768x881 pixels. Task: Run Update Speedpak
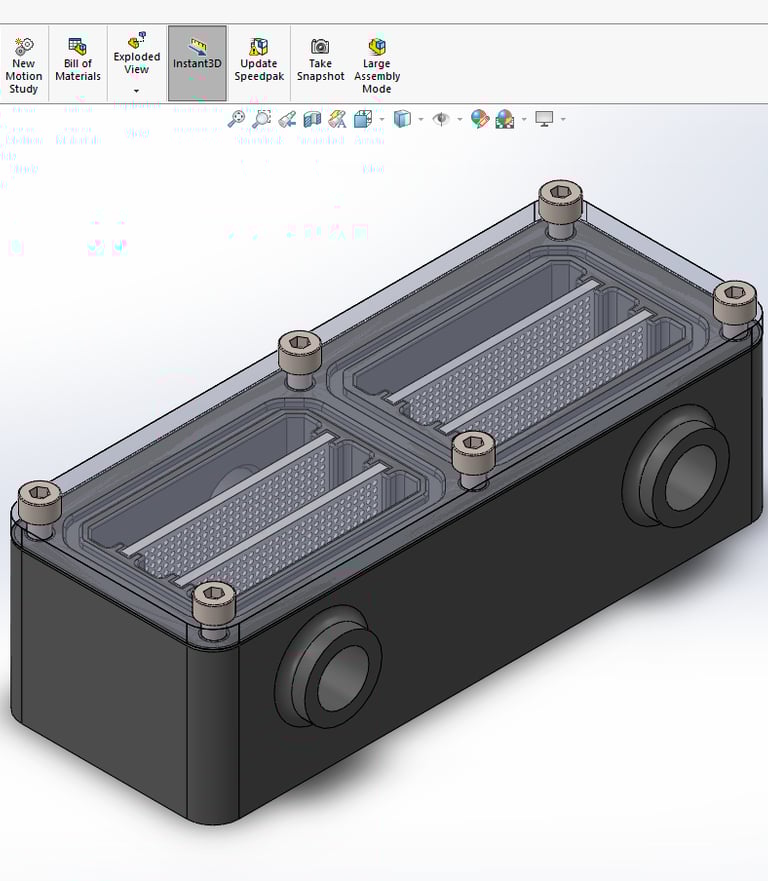click(x=258, y=60)
